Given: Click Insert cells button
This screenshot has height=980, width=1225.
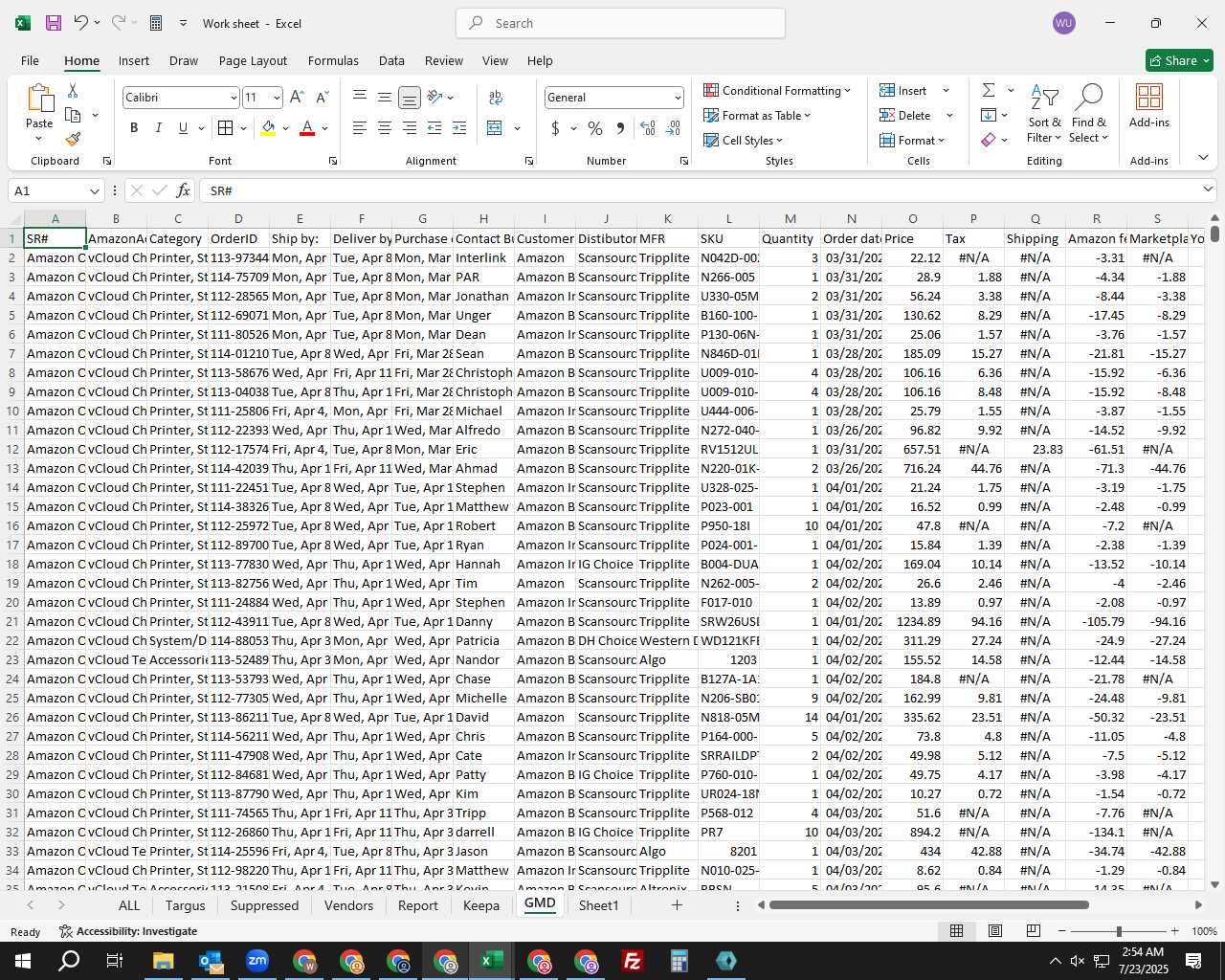Looking at the screenshot, I should 903,90.
